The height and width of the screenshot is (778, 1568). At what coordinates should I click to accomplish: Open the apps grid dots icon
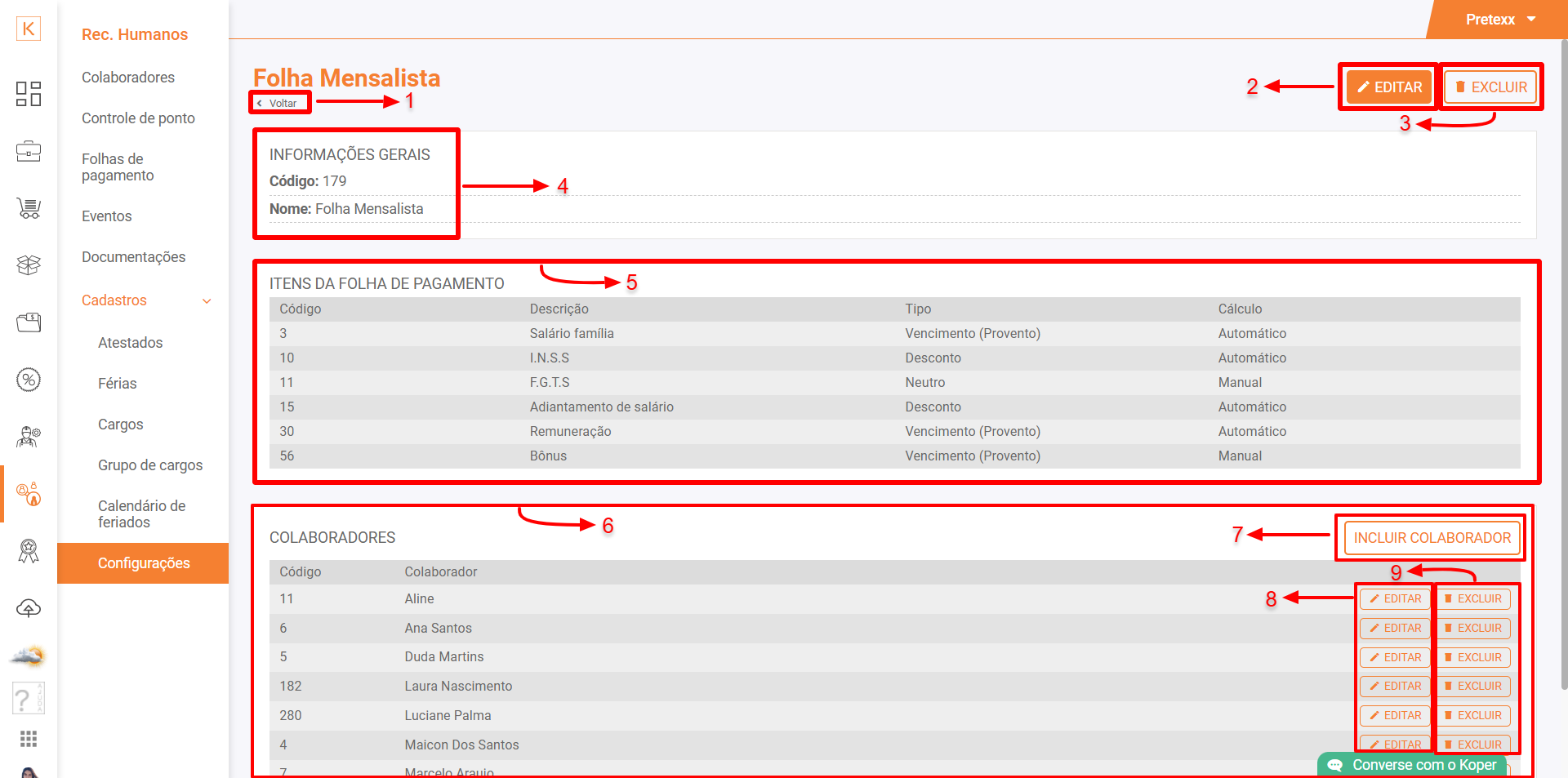pos(29,739)
